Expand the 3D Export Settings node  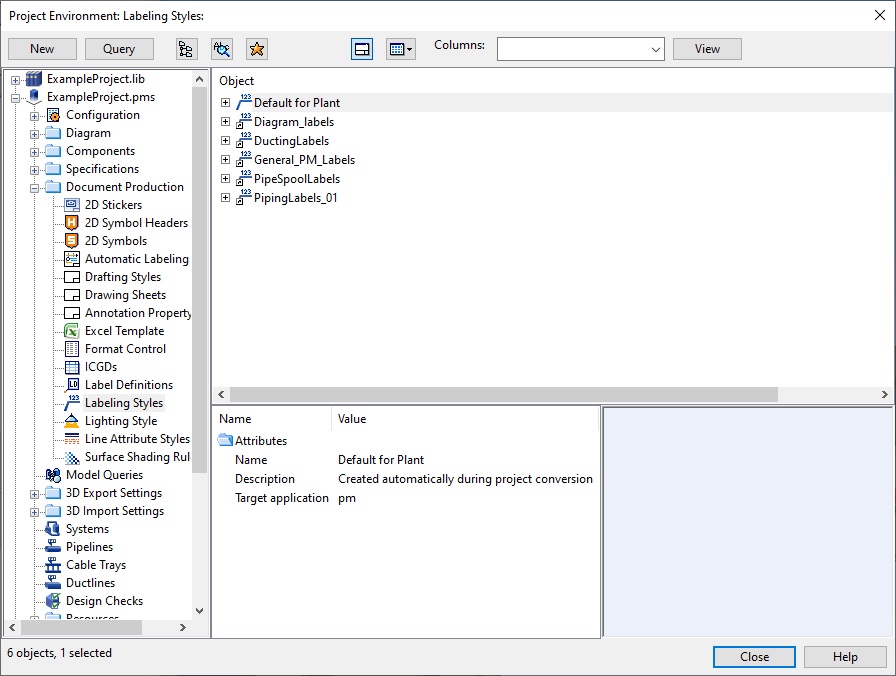[35, 493]
